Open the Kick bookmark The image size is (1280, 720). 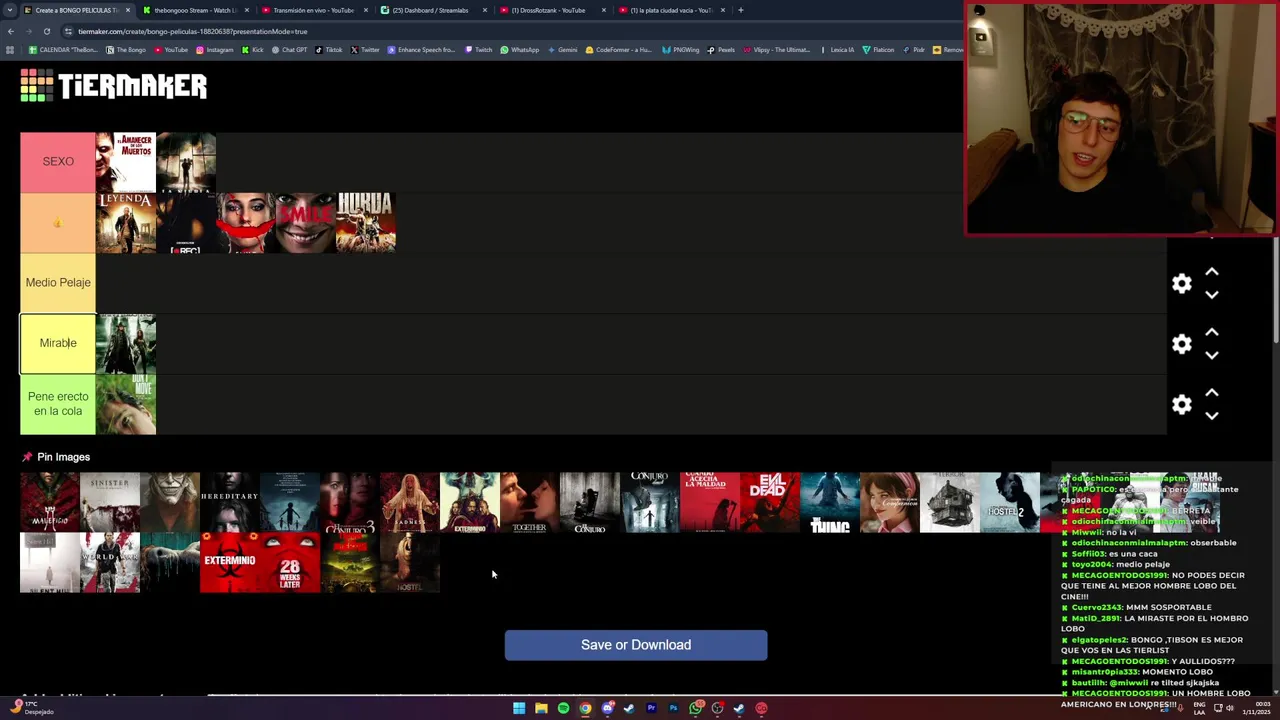[x=253, y=50]
